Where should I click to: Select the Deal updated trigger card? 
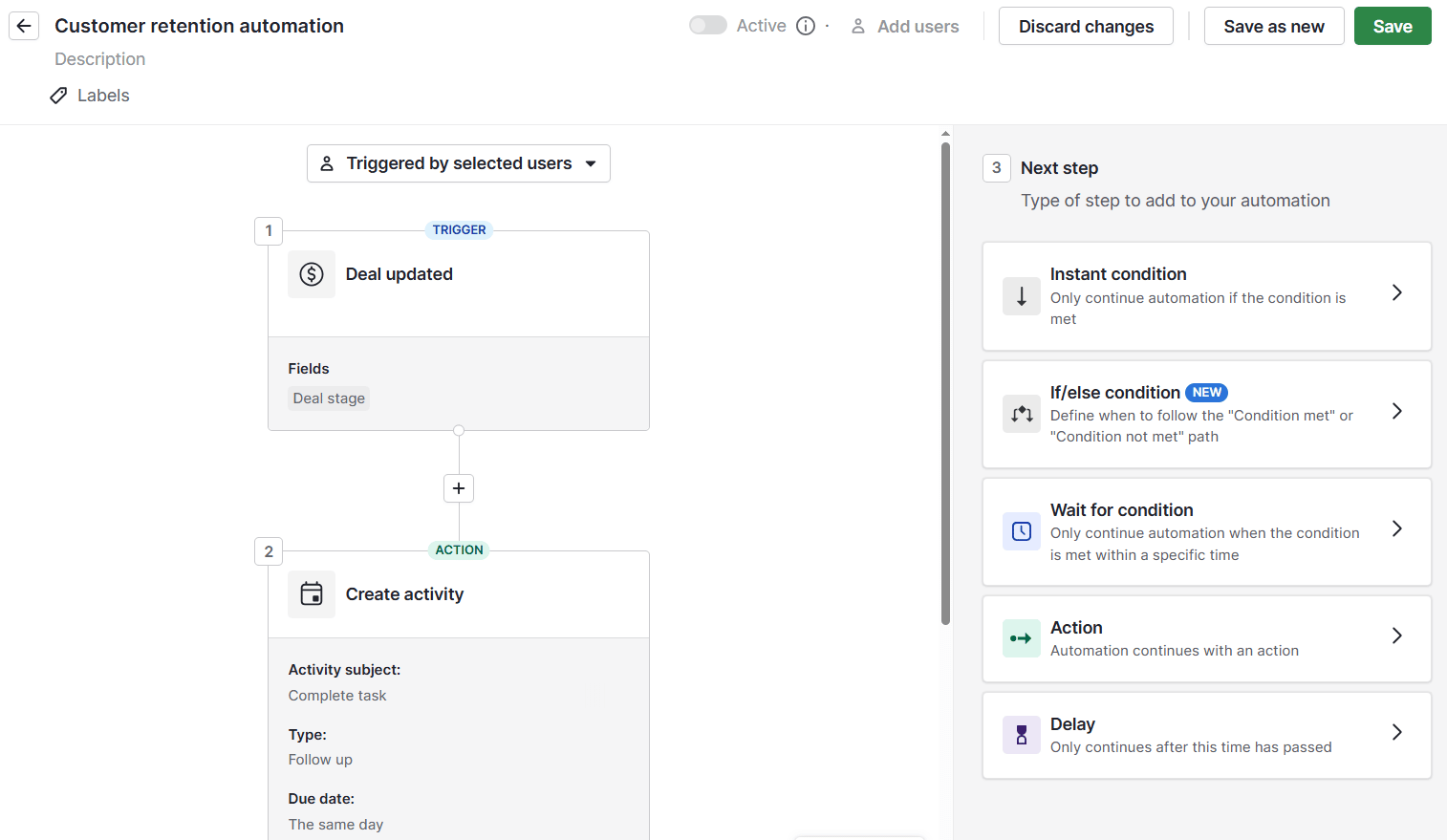pos(459,330)
